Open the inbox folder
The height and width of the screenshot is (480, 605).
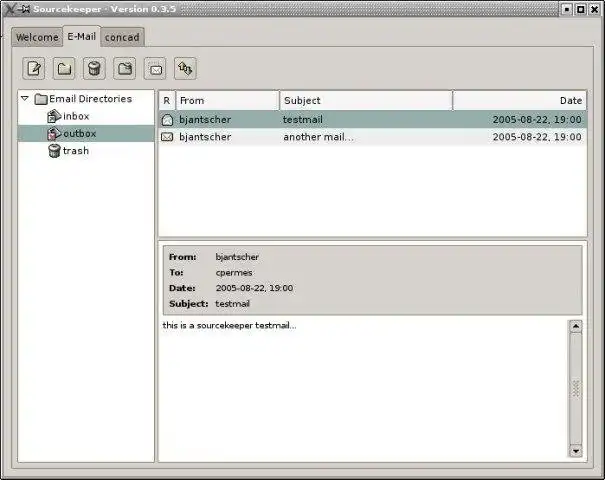point(76,116)
